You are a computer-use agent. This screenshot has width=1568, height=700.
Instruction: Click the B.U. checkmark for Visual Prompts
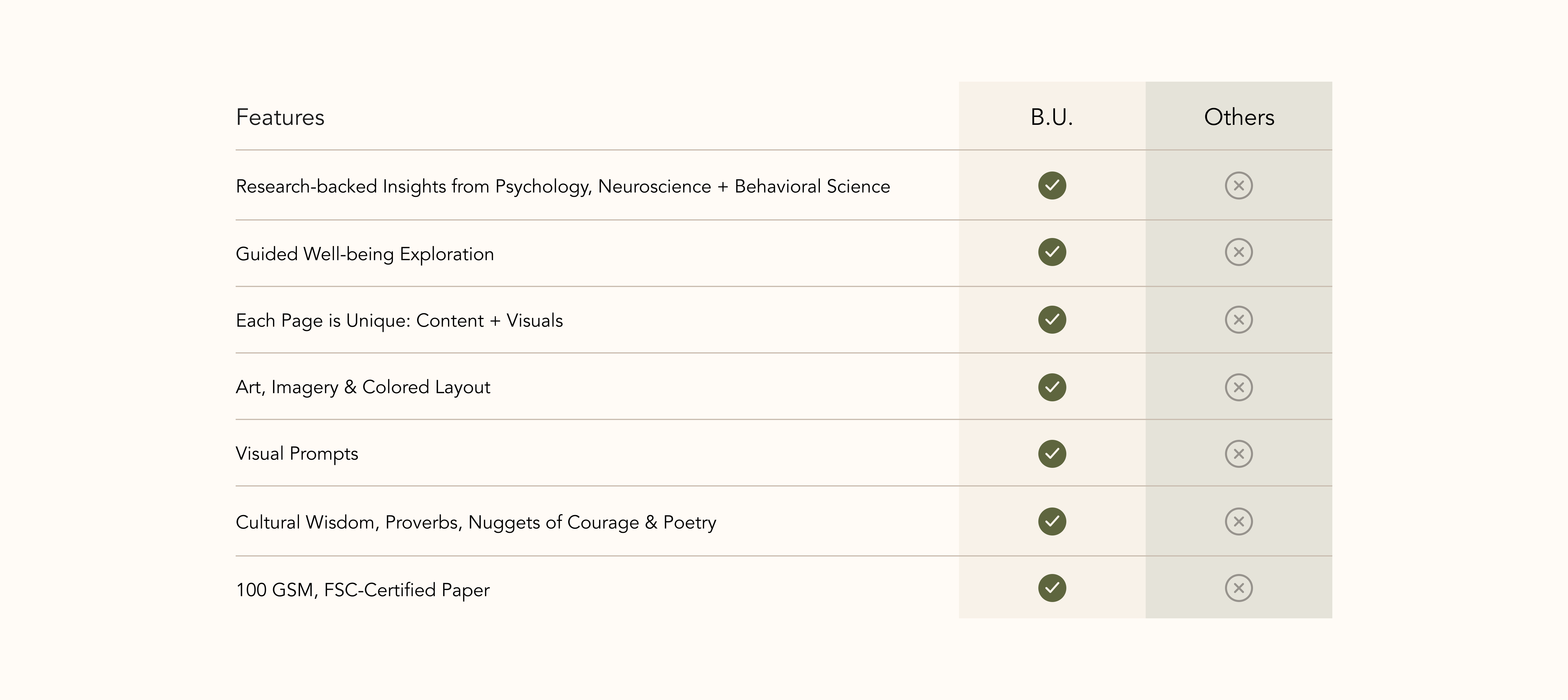pyautogui.click(x=1052, y=454)
